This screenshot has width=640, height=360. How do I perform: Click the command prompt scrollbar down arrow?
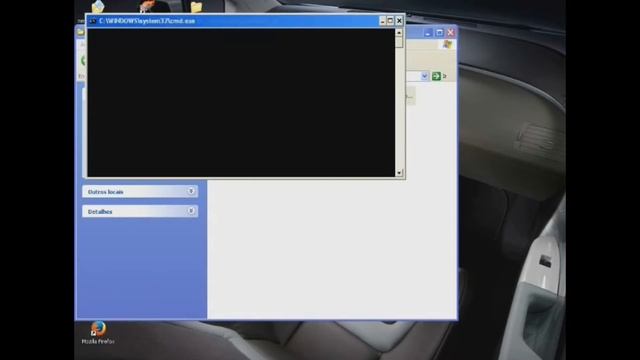(x=399, y=173)
